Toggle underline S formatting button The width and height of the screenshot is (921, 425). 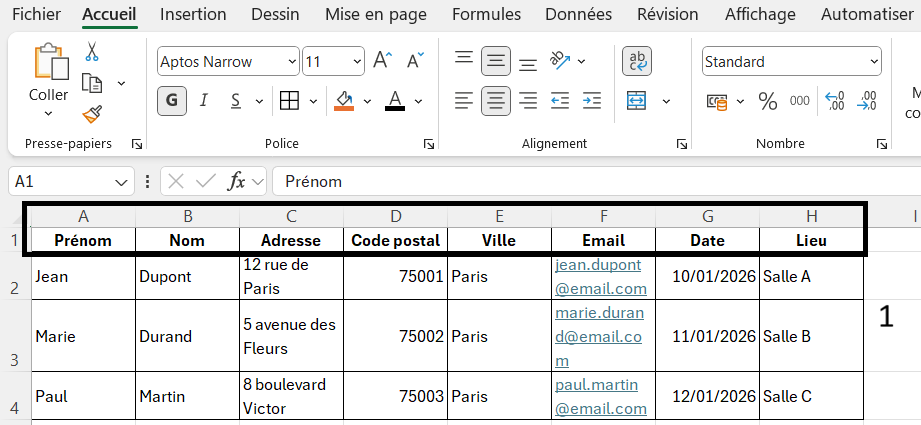click(236, 101)
